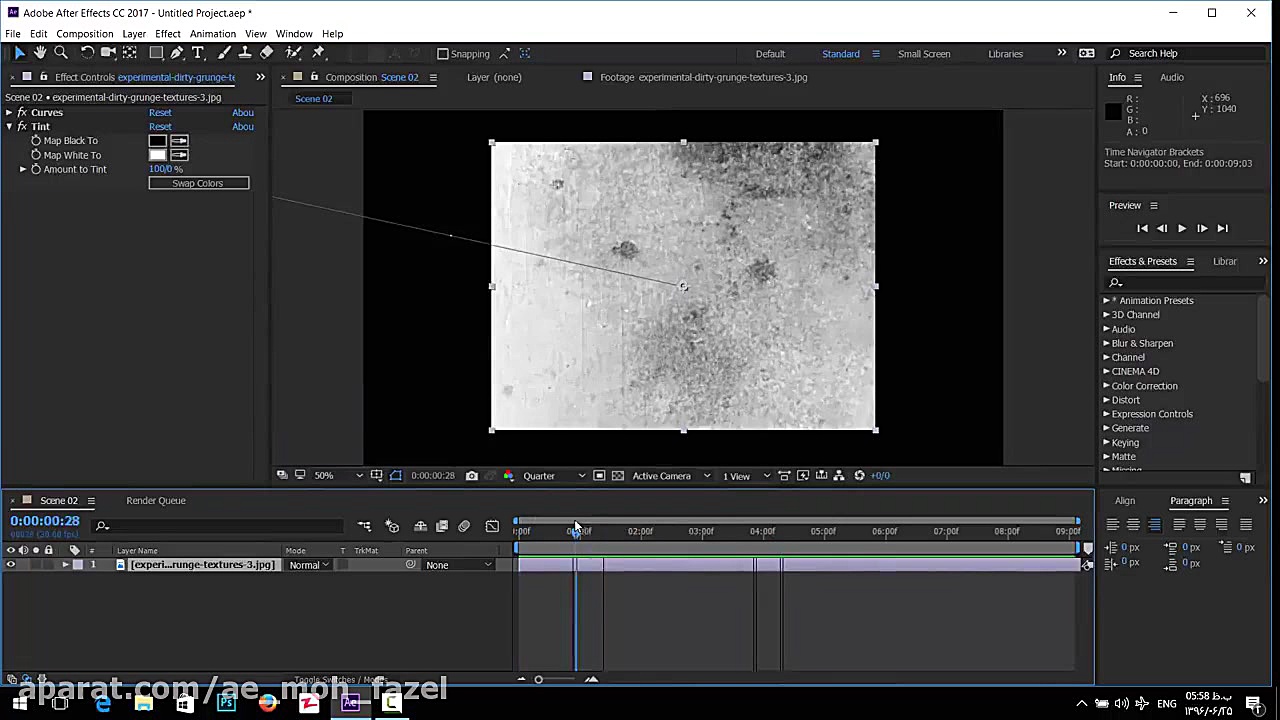Select the Pen tool
The width and height of the screenshot is (1280, 720).
177,53
